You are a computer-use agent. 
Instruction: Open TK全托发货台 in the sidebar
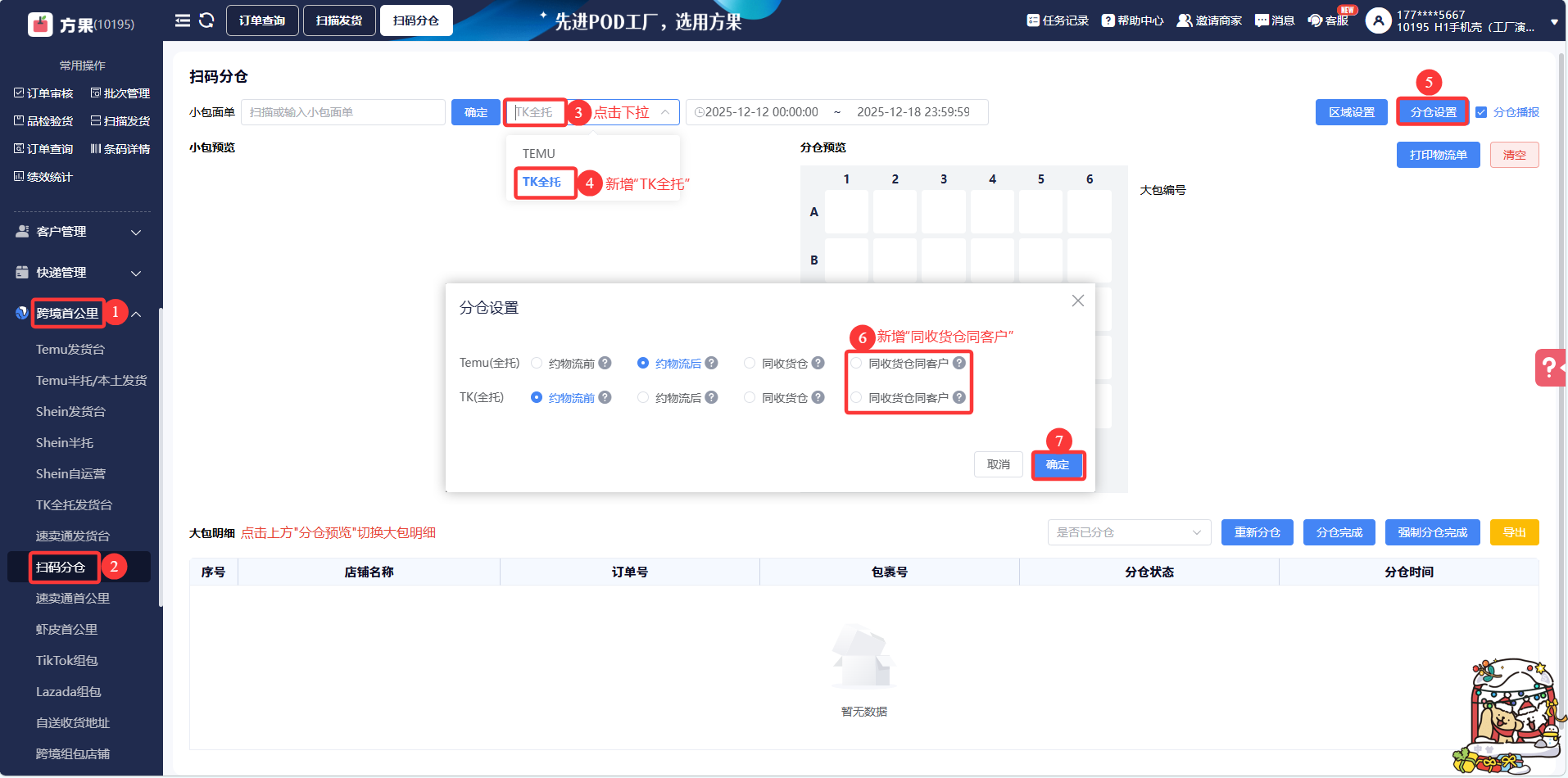pos(74,505)
